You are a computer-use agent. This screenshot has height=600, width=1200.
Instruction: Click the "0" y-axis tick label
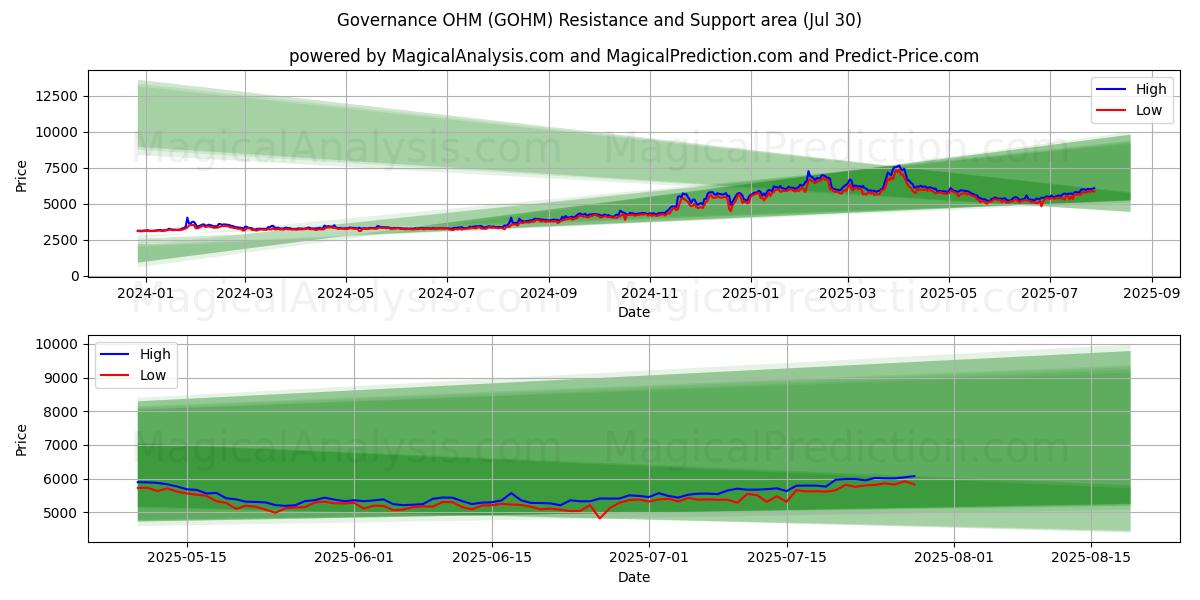tap(74, 276)
